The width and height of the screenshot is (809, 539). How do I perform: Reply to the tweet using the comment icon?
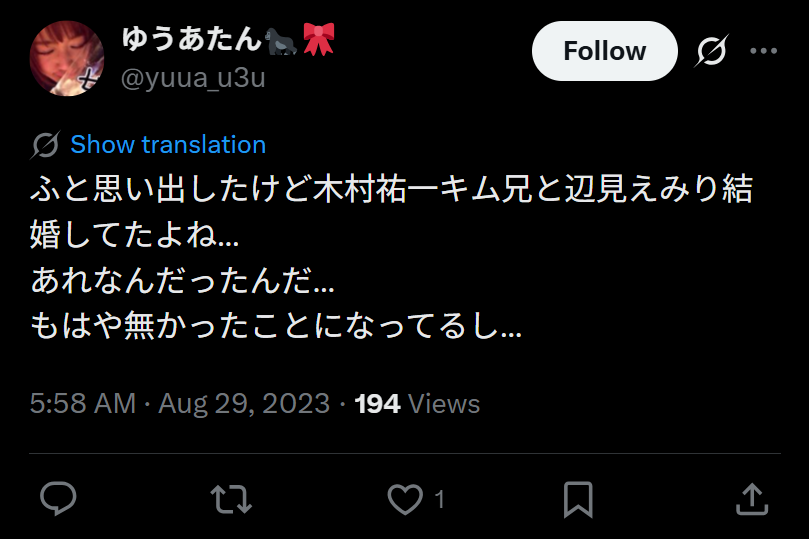[x=59, y=498]
